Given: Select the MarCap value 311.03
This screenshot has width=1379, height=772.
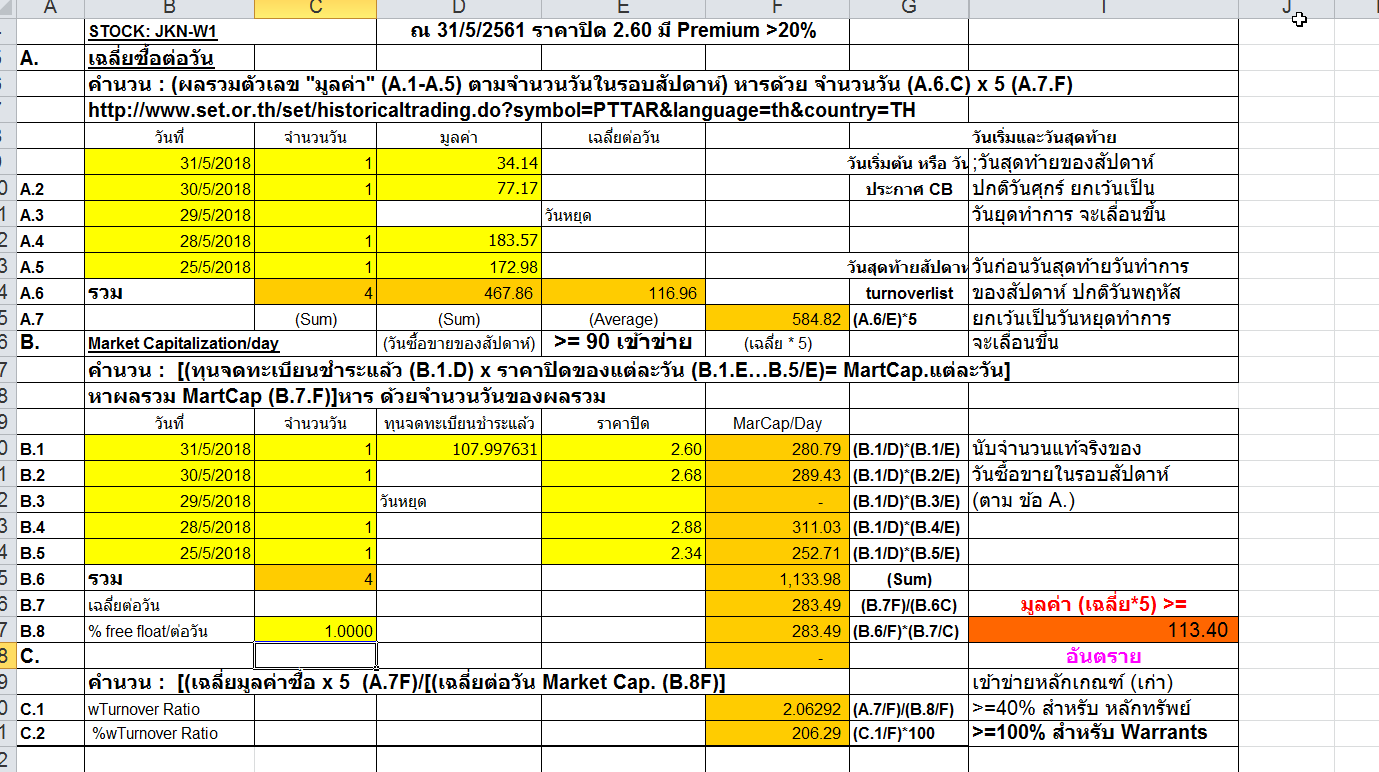Looking at the screenshot, I should click(777, 527).
